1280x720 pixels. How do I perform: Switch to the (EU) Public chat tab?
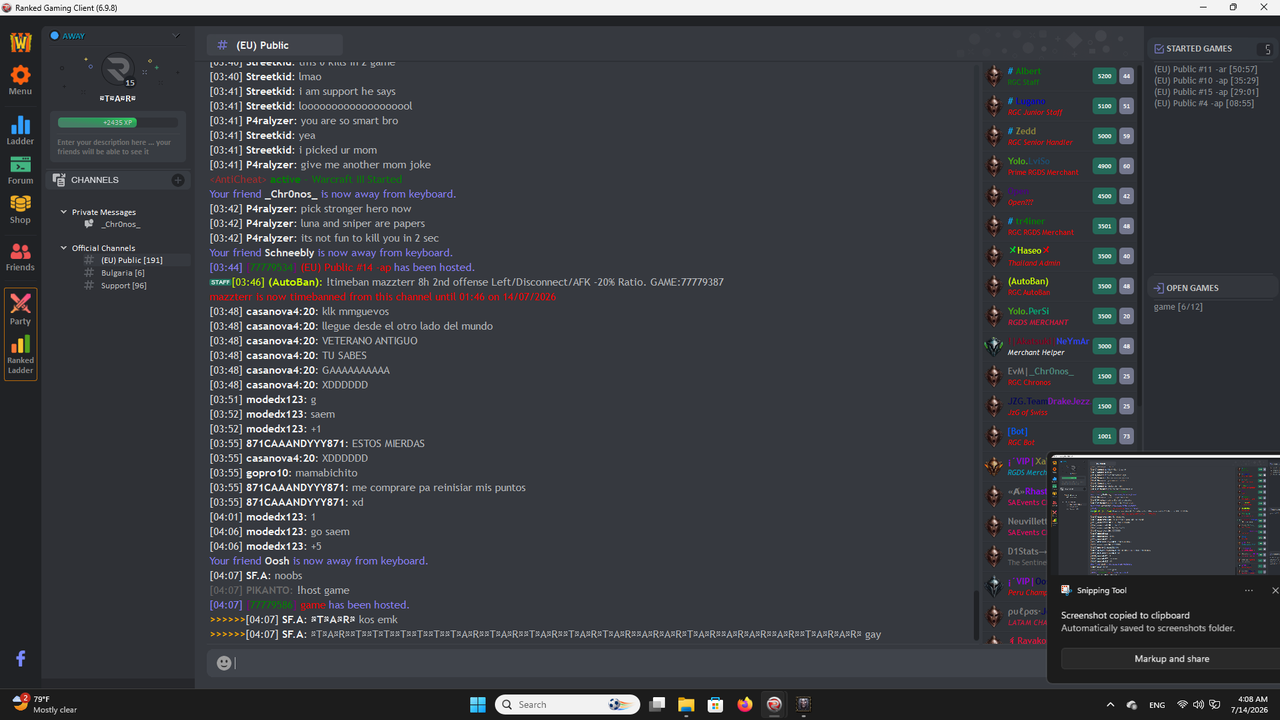[x=274, y=45]
